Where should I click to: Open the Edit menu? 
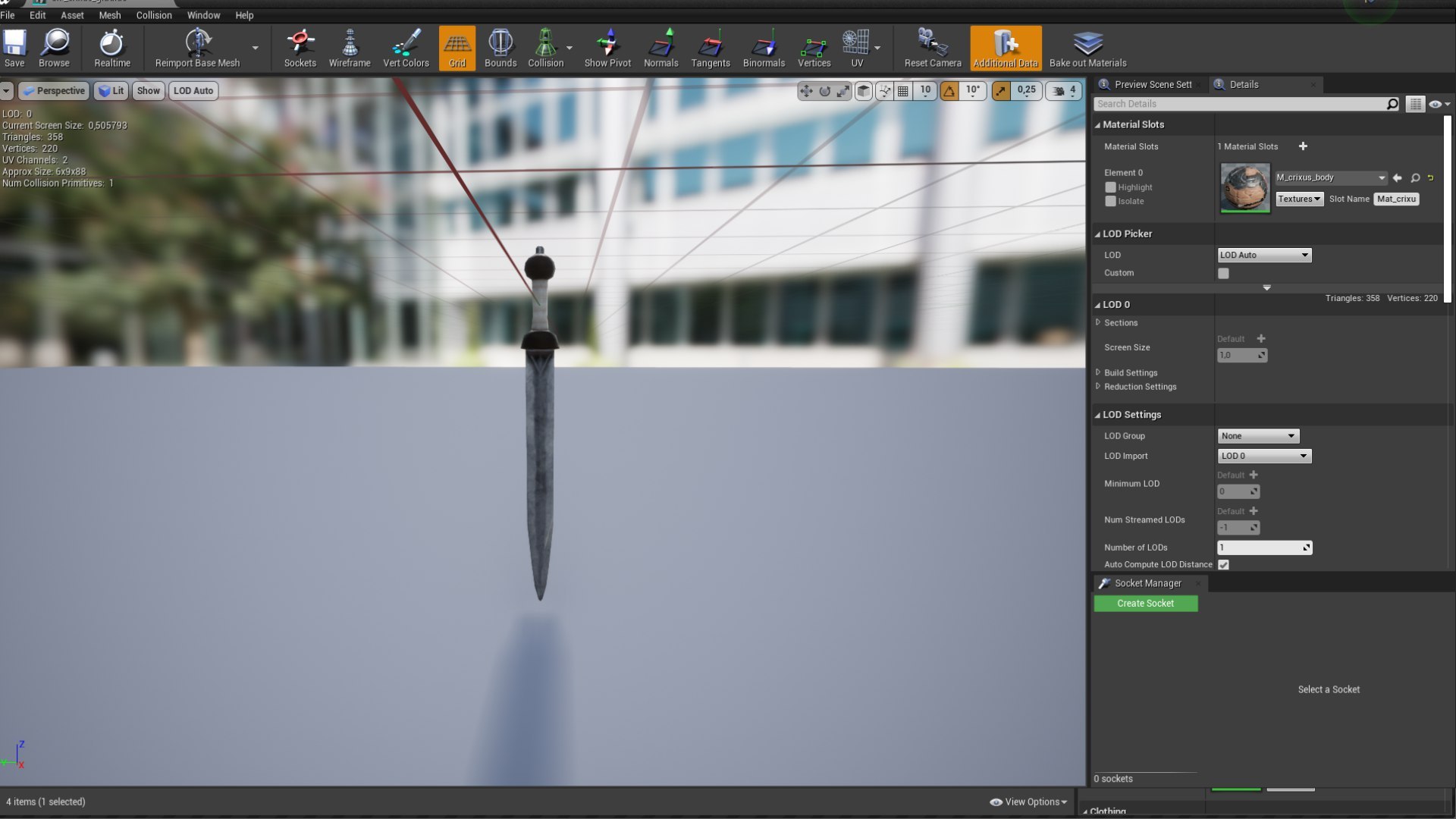[38, 15]
